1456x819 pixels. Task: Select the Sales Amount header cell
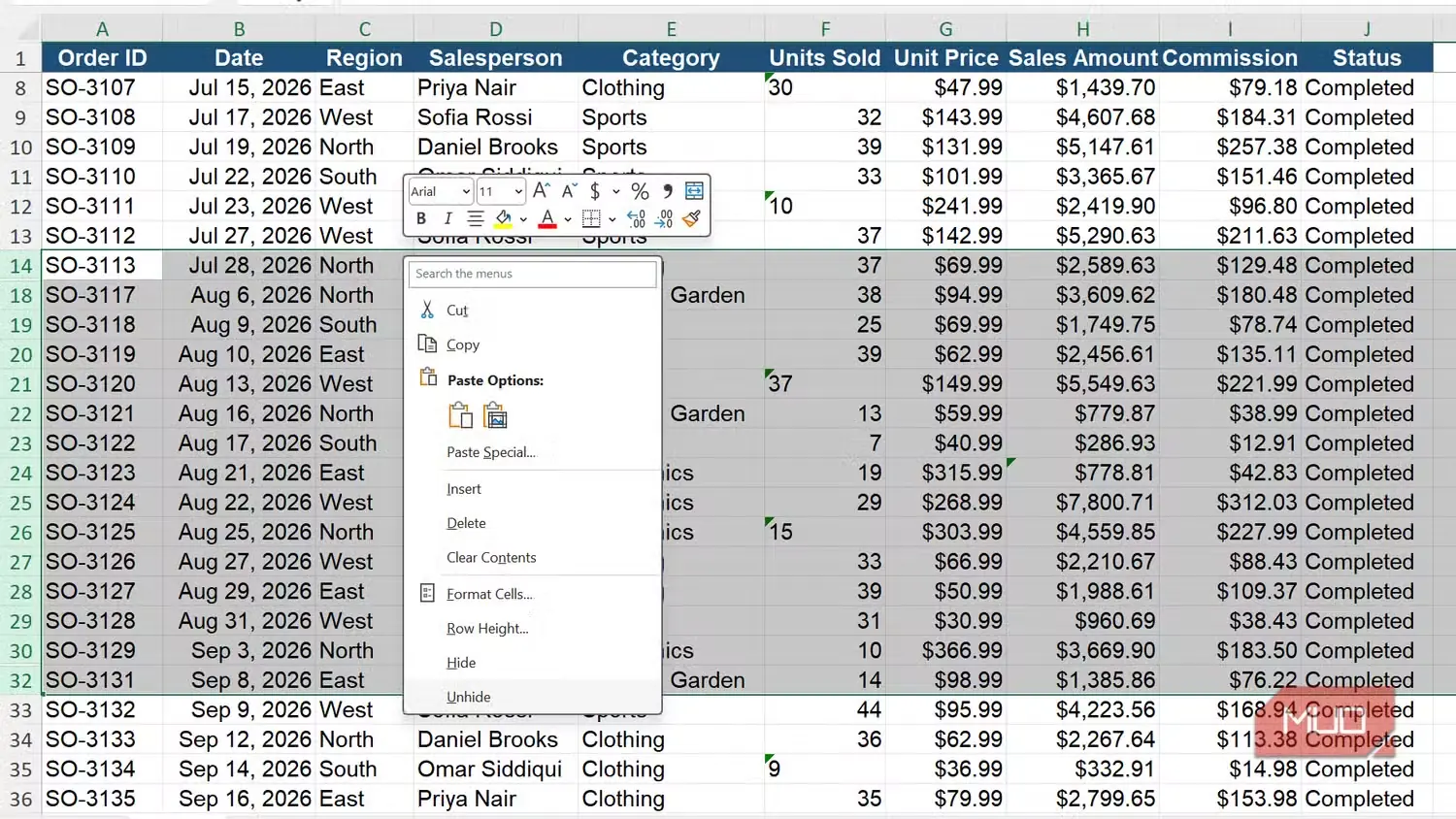[x=1083, y=57]
